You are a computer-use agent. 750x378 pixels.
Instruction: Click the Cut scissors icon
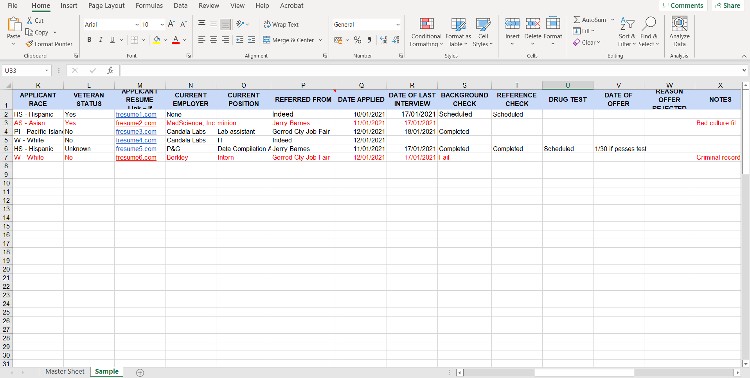(x=29, y=21)
